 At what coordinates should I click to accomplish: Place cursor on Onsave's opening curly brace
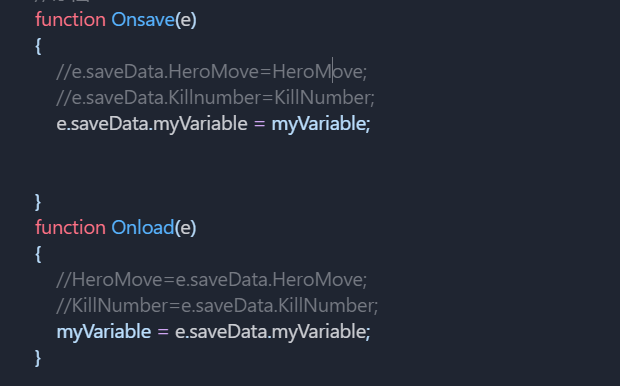coord(38,46)
